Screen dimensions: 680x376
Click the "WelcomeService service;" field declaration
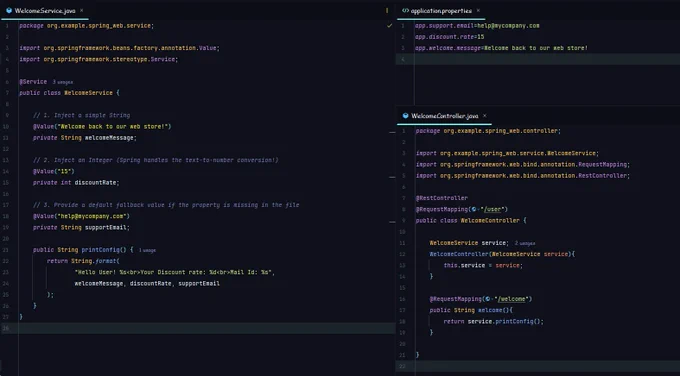click(x=469, y=243)
